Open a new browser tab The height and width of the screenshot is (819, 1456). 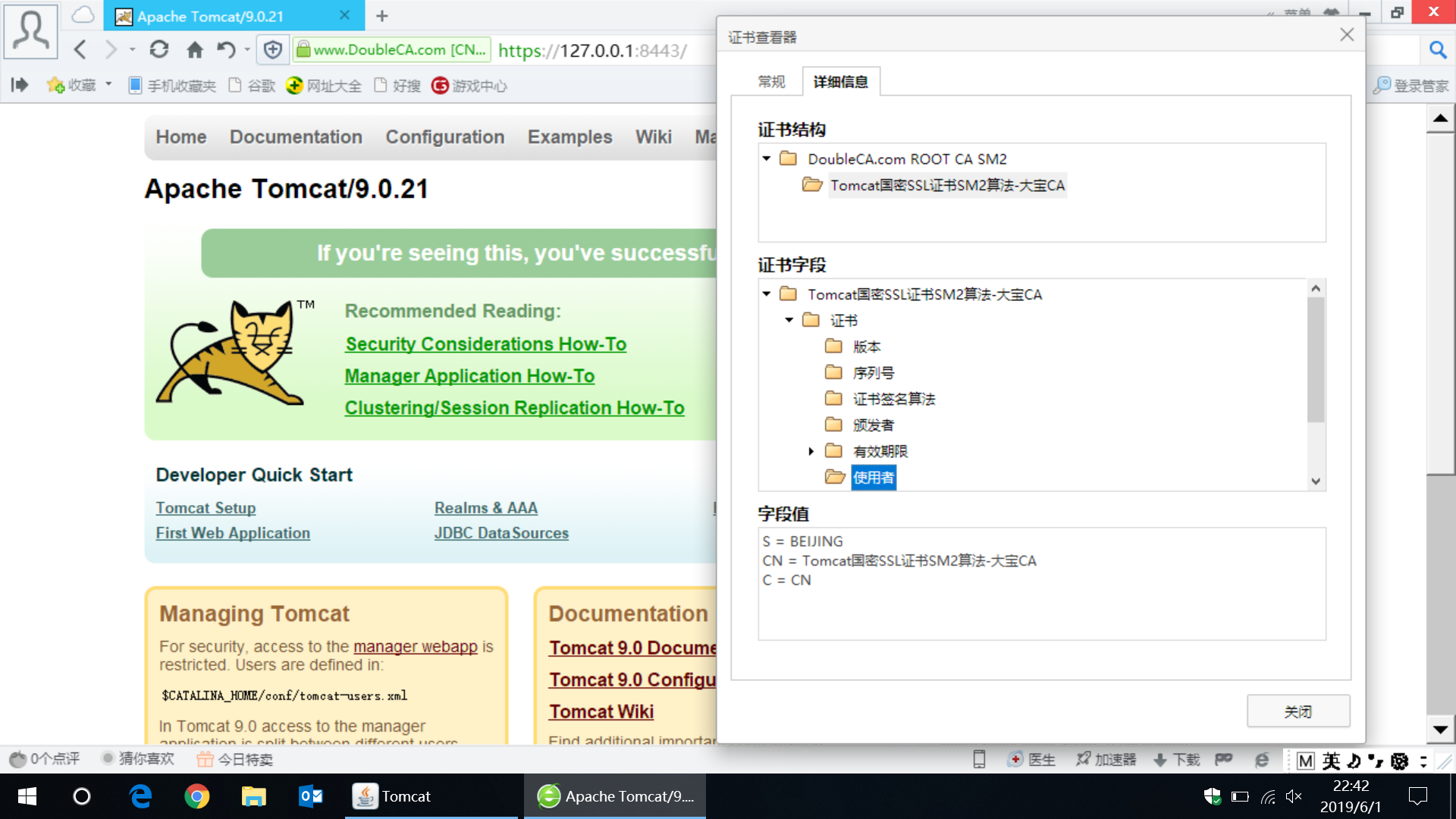382,16
